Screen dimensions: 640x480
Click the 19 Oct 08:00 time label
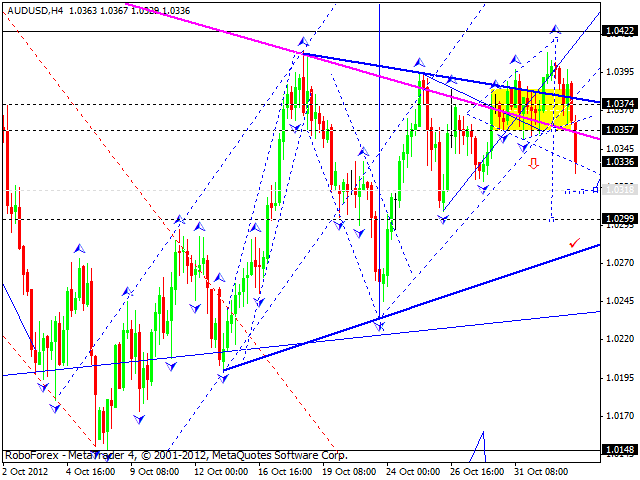349,471
